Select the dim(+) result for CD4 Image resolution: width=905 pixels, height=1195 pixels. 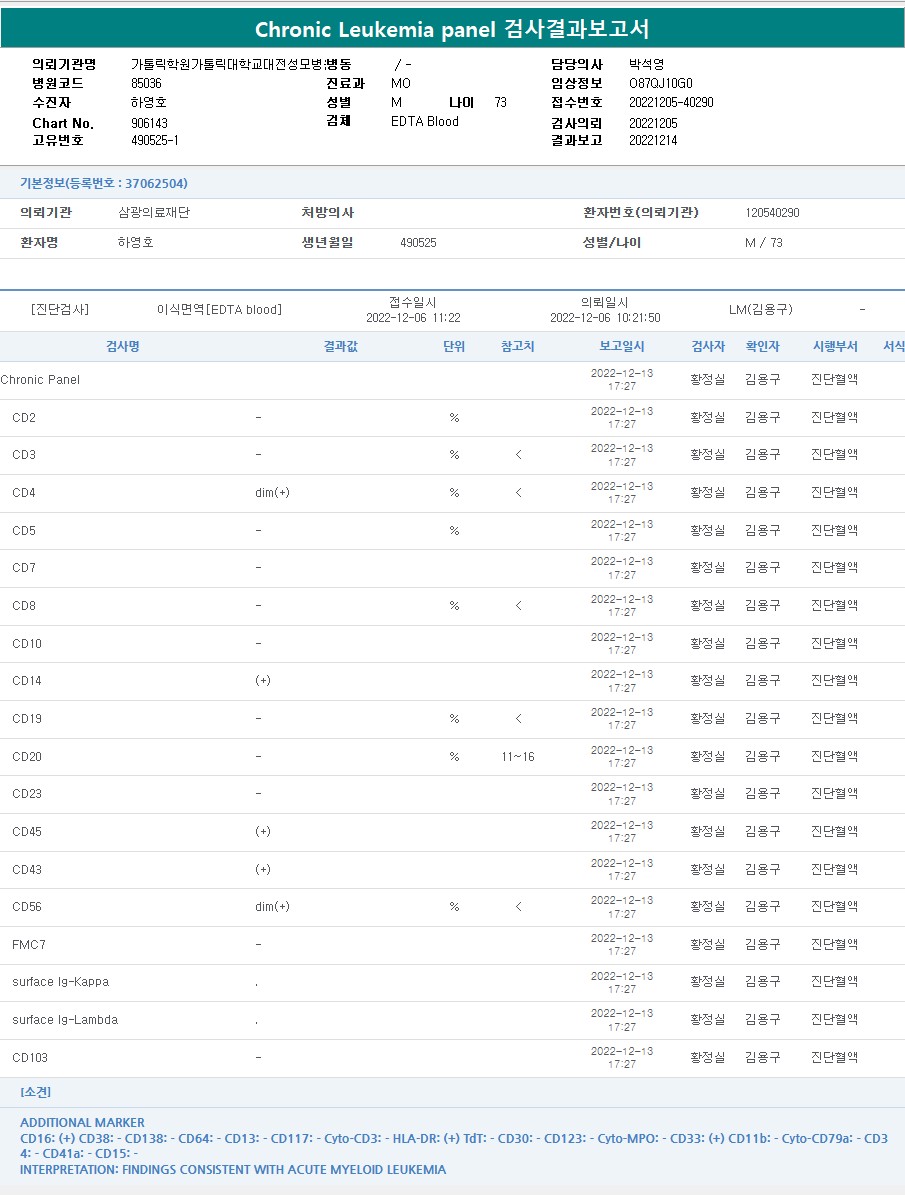[272, 493]
